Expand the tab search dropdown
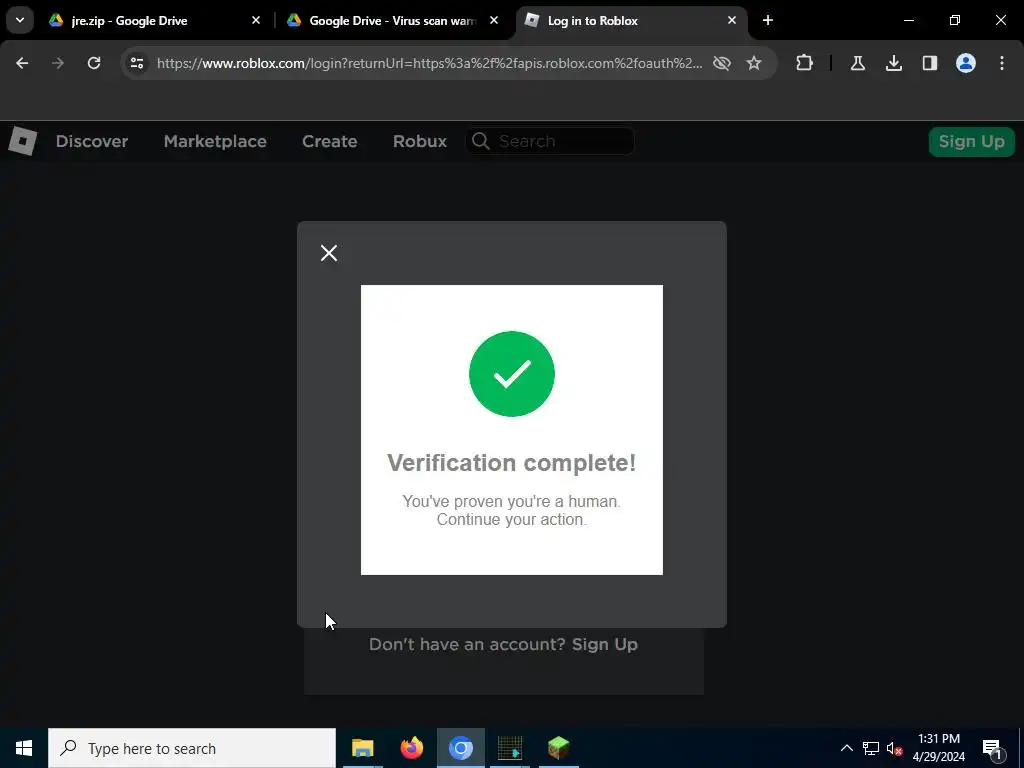Image resolution: width=1024 pixels, height=768 pixels. pyautogui.click(x=20, y=20)
